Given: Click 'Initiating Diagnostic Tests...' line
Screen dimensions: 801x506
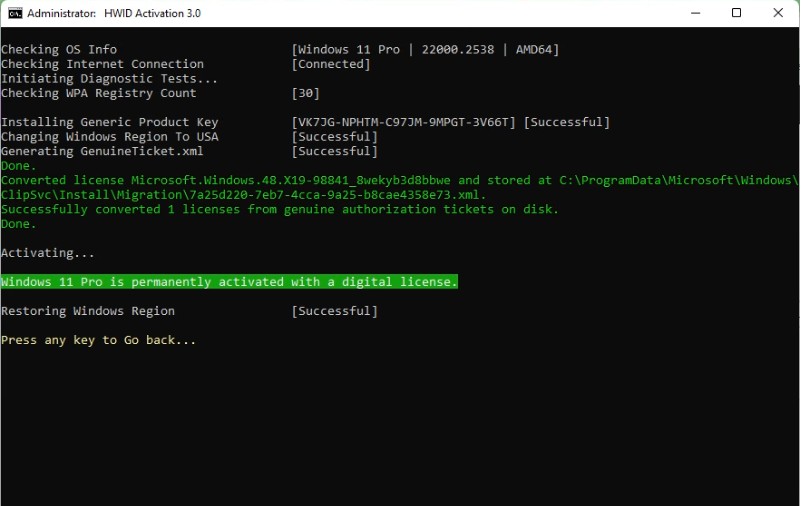Looking at the screenshot, I should tap(109, 79).
